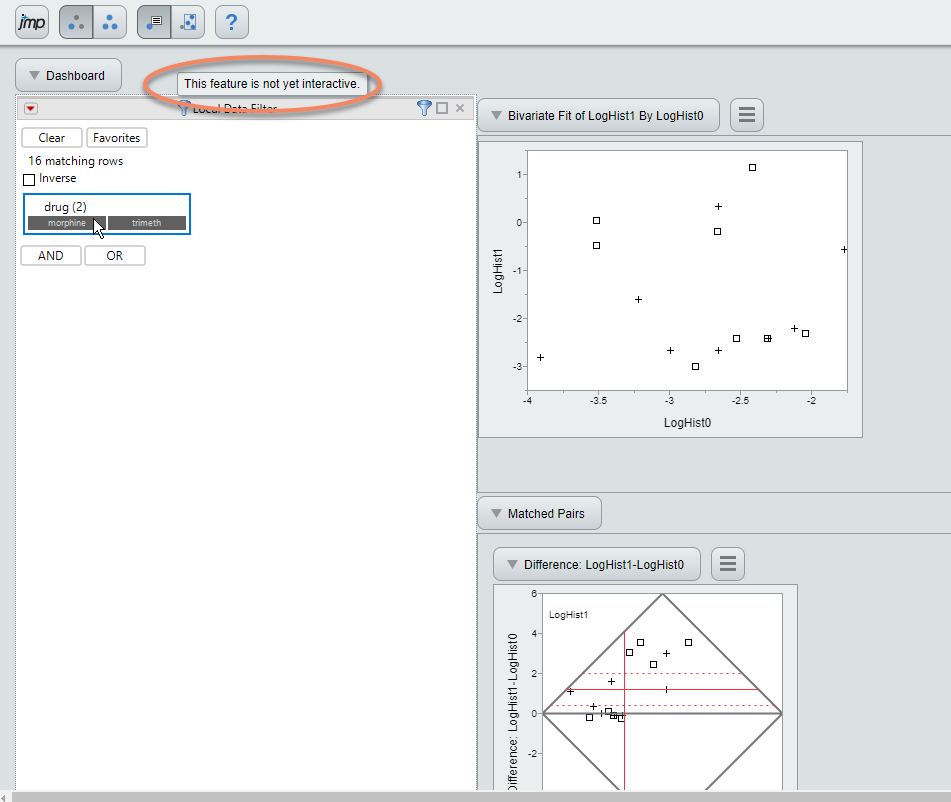Toggle the tooltip labels icon in toolbar
Screen dimensions: 951x802
(x=154, y=22)
